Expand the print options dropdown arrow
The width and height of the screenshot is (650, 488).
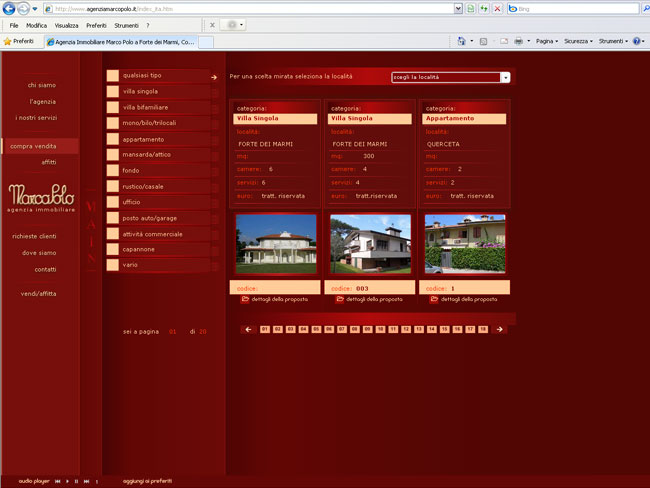tap(529, 41)
